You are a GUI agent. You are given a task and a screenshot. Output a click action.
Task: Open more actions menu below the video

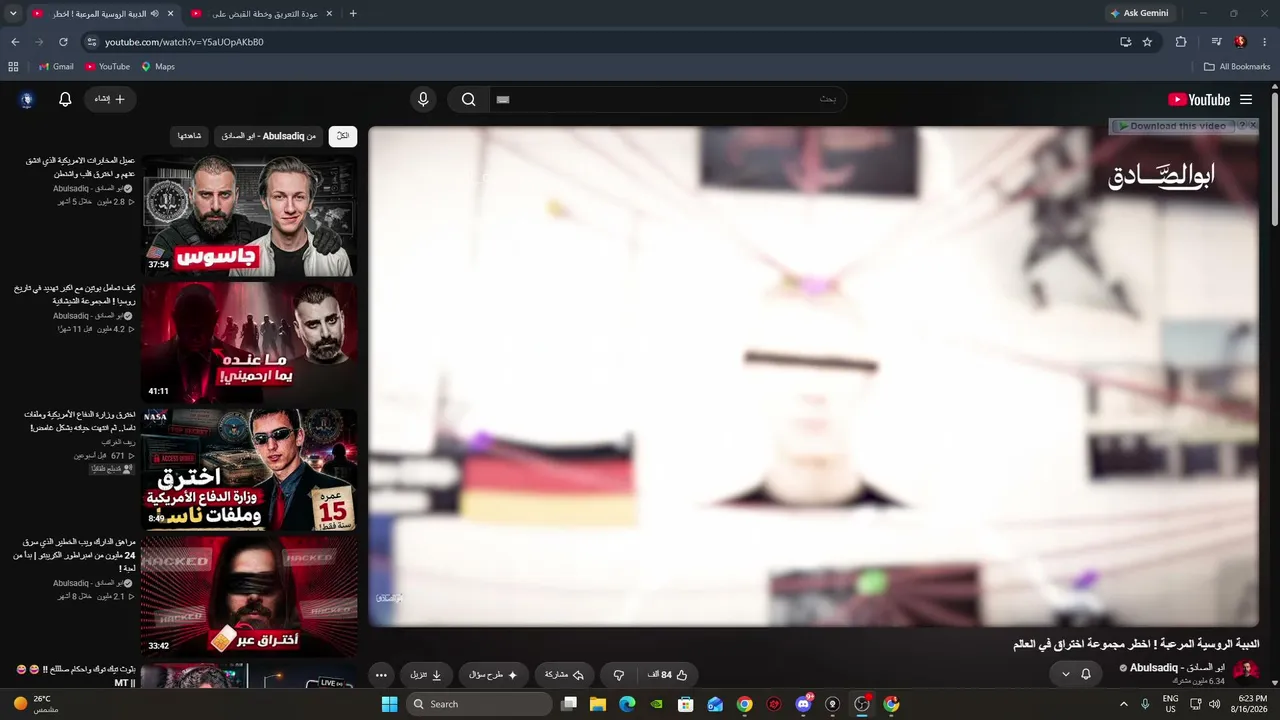tap(381, 675)
